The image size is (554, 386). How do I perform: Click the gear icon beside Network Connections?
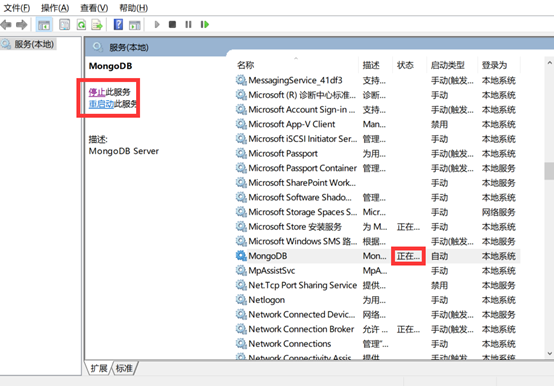241,344
